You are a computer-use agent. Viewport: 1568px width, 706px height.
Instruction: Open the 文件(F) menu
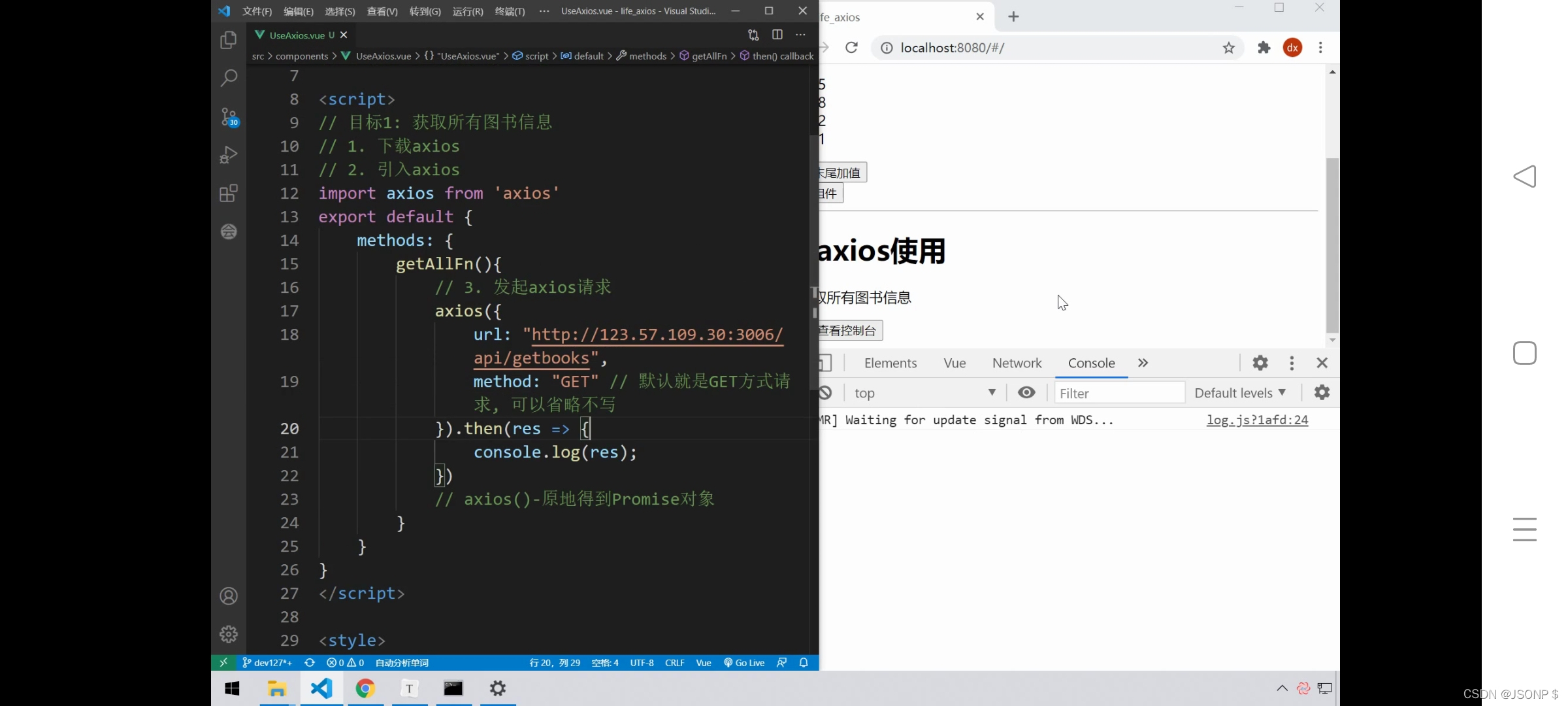coord(257,11)
